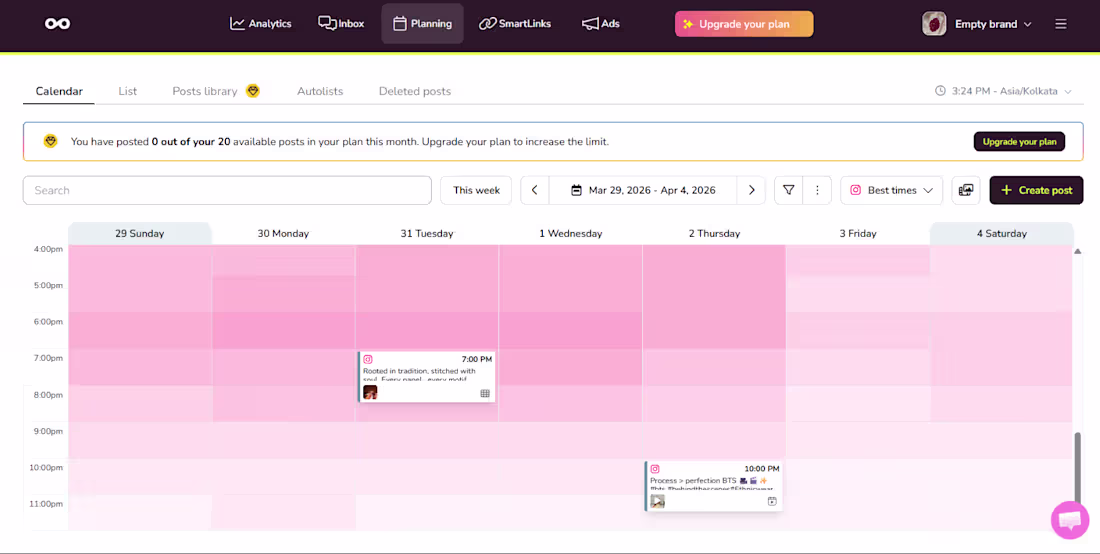Click the thumbnail on the 10:00 PM post
This screenshot has height=554, width=1100.
[657, 501]
